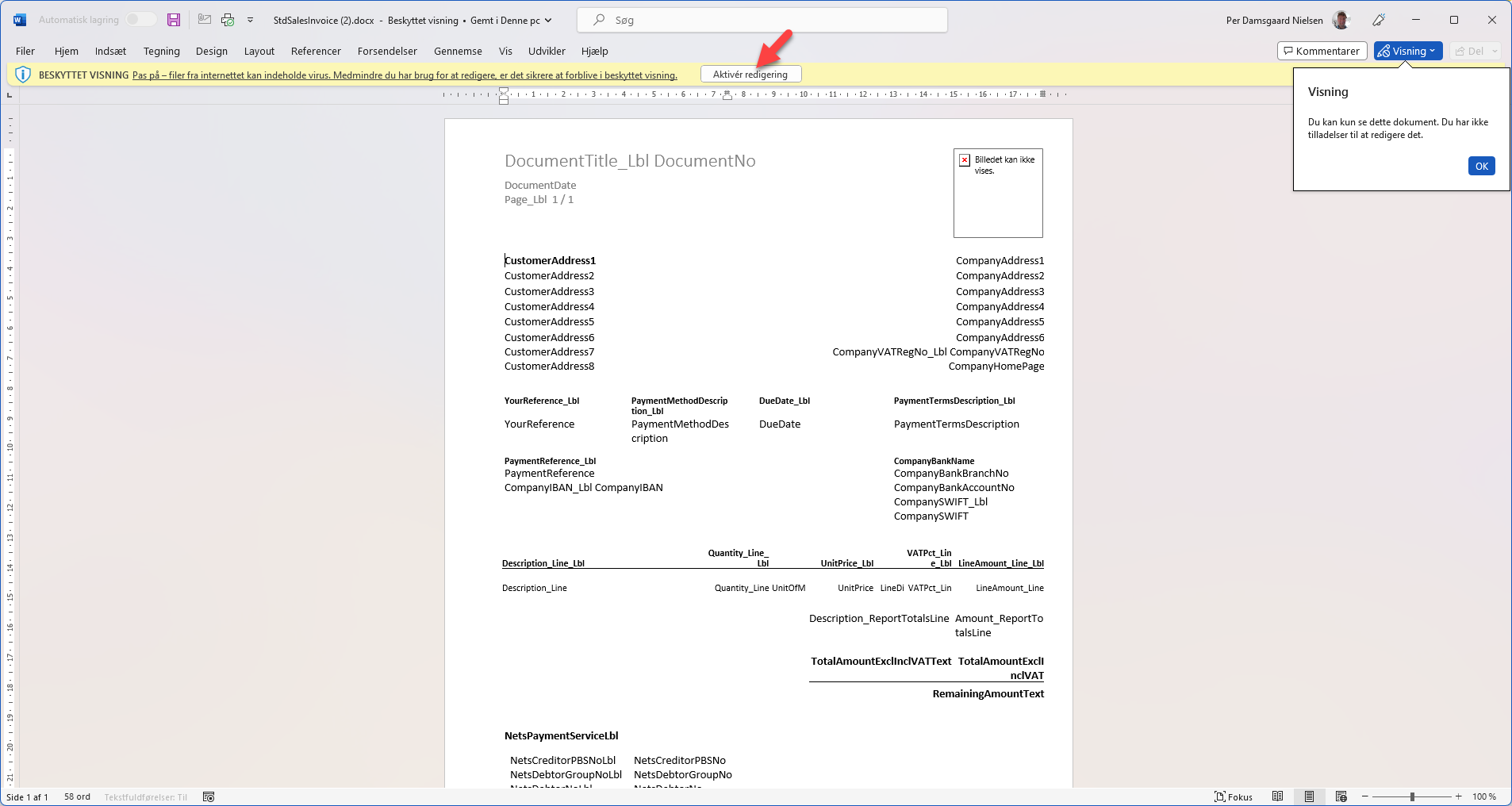Switch to Web Layout view icon
This screenshot has width=1512, height=806.
tap(1341, 796)
